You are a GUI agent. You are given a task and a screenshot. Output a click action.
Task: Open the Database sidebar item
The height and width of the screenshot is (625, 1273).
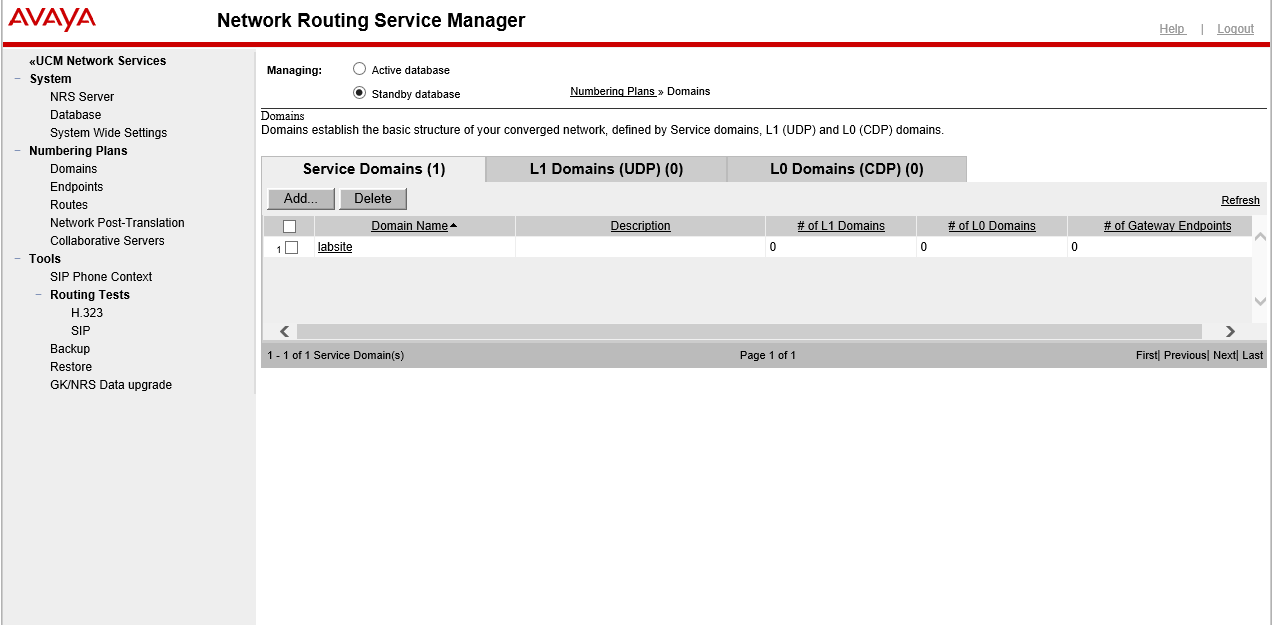(x=76, y=115)
